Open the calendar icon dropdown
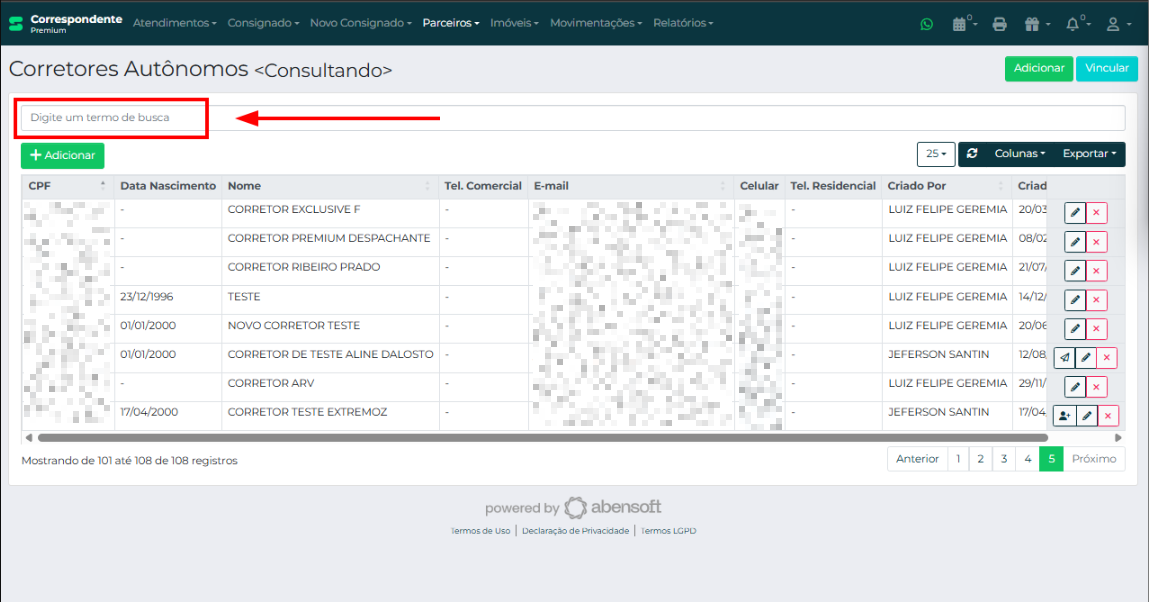Screen dimensions: 1149x602 point(964,23)
